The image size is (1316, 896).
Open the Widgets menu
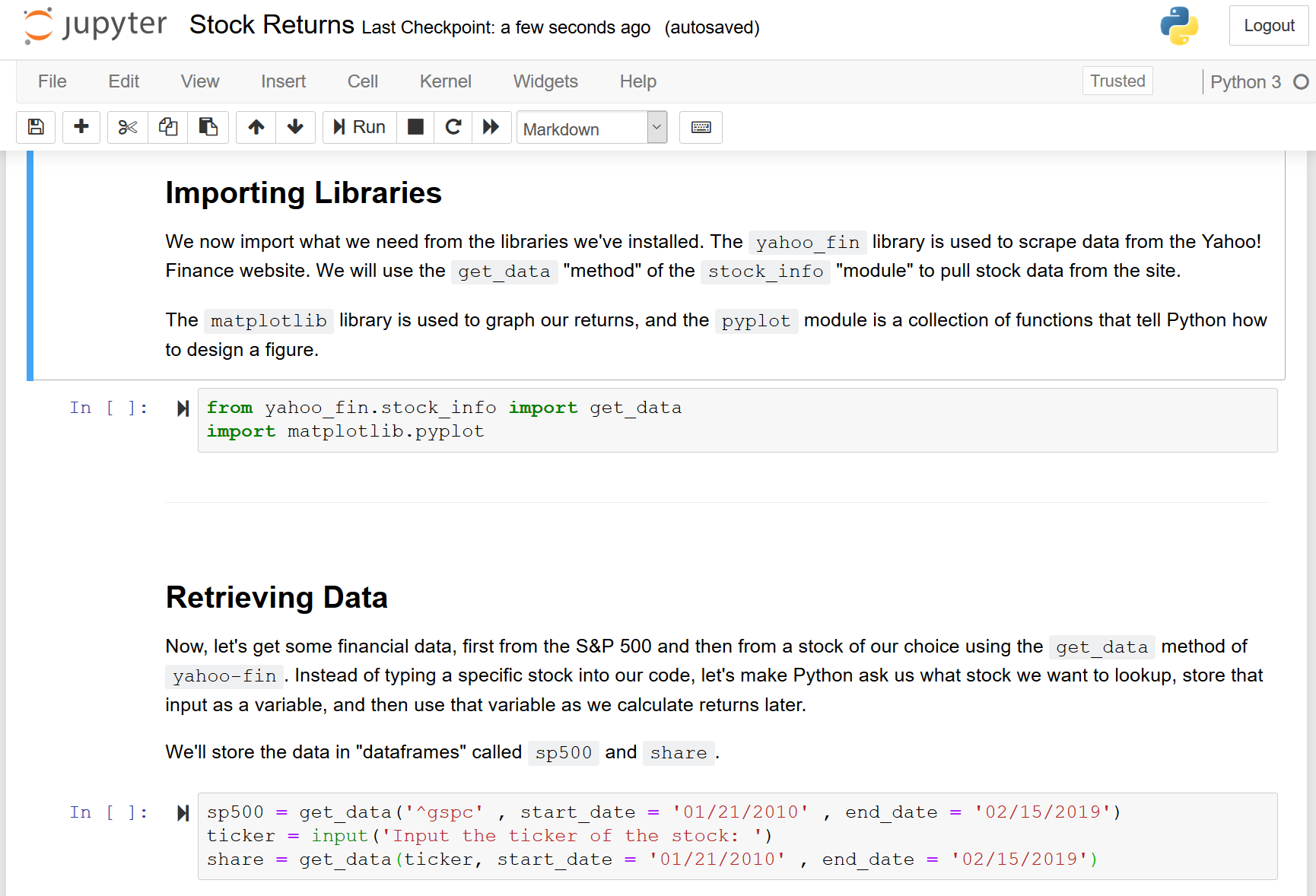(x=545, y=81)
